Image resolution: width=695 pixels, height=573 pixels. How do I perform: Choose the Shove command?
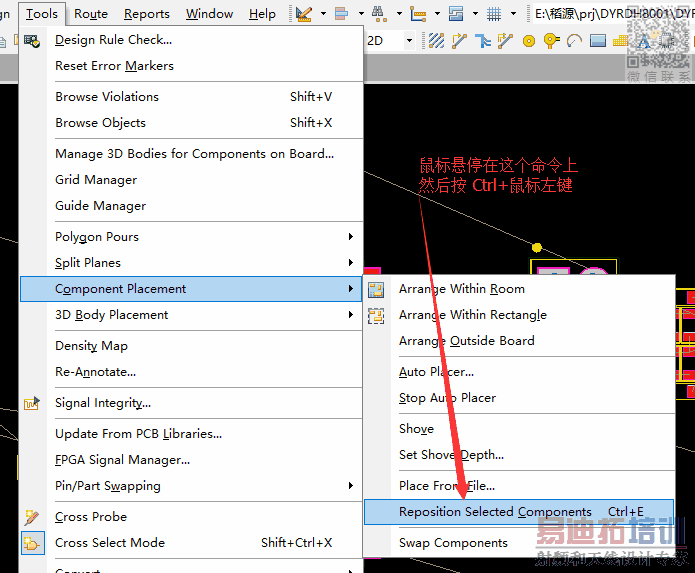[519, 429]
